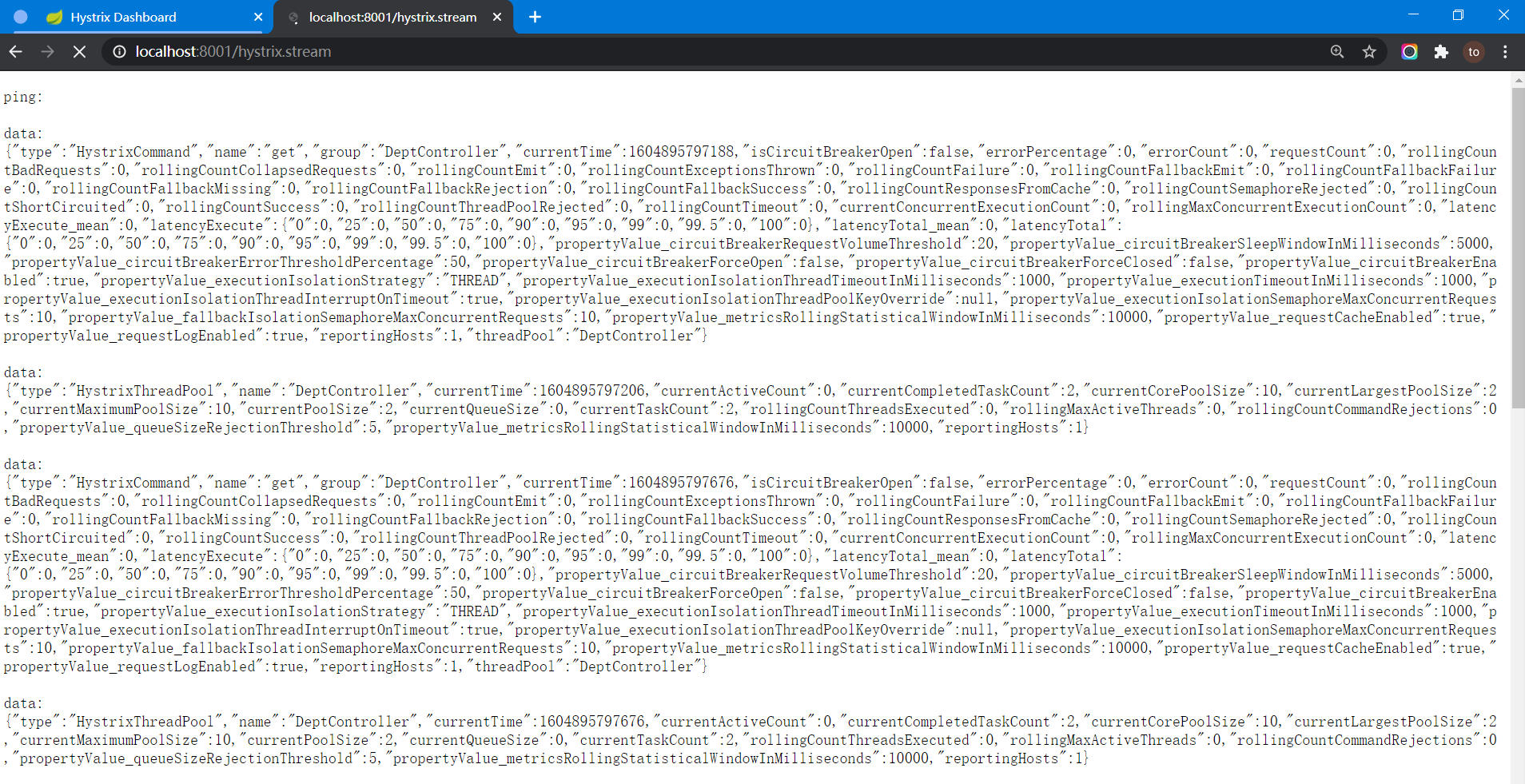Image resolution: width=1525 pixels, height=784 pixels.
Task: Open the zoom magnifier in address bar
Action: [x=1337, y=52]
